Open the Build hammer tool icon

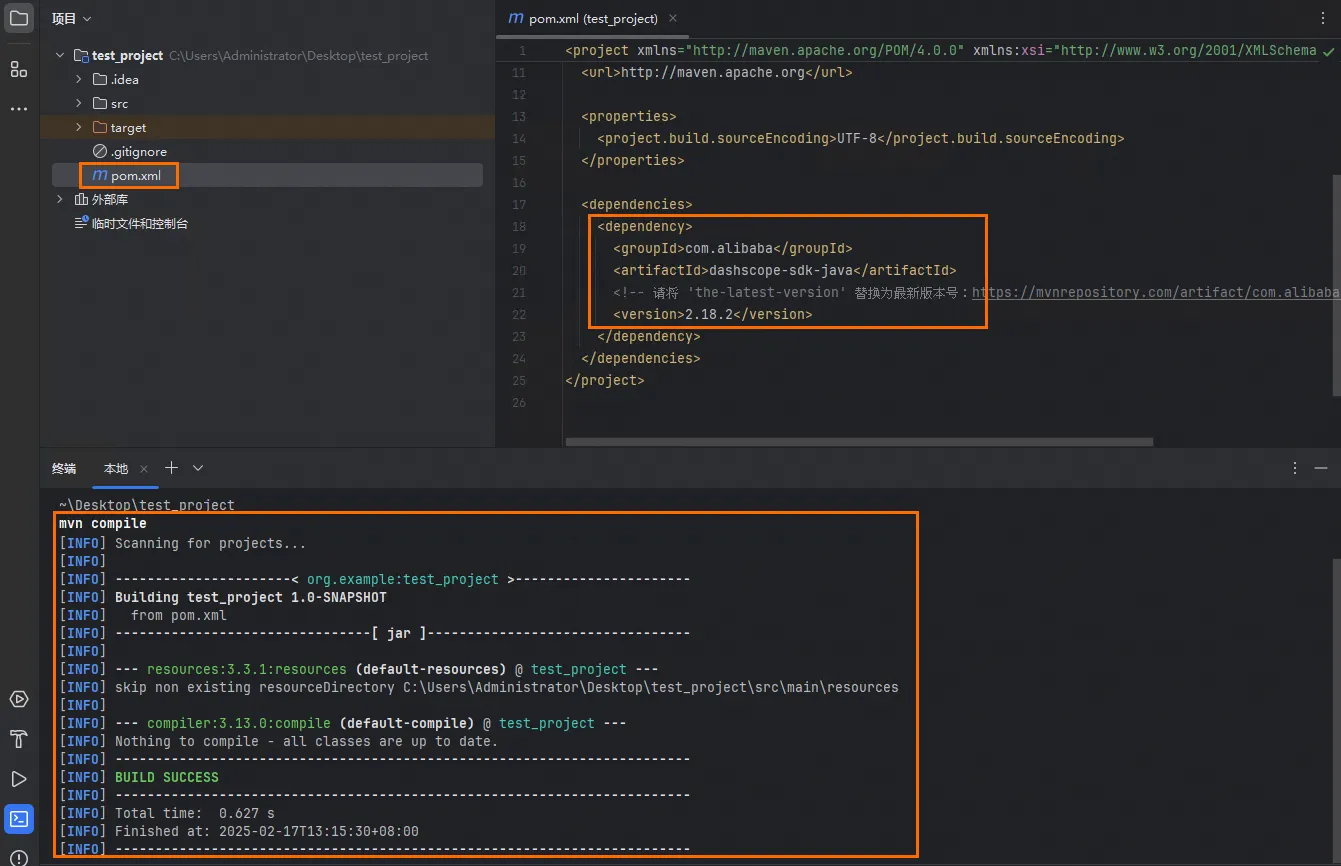19,739
